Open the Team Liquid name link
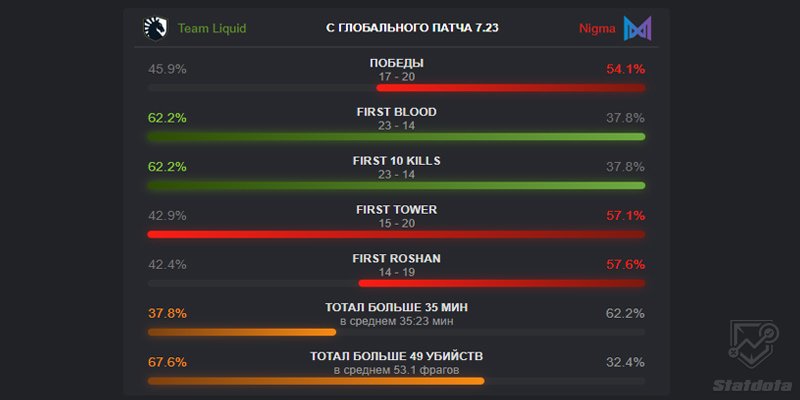800x400 pixels. pyautogui.click(x=212, y=29)
